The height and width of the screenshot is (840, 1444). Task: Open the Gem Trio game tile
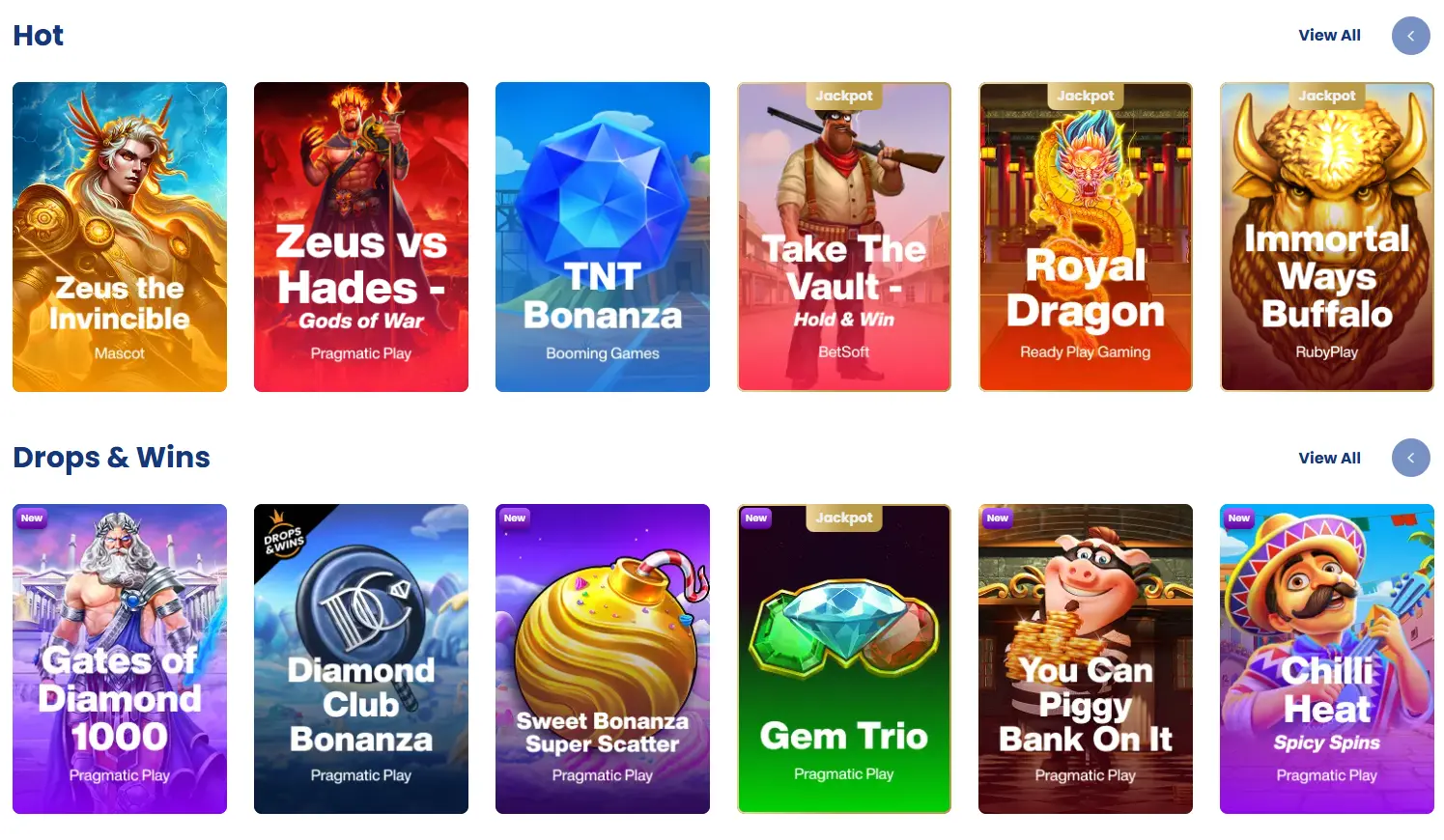pos(844,658)
